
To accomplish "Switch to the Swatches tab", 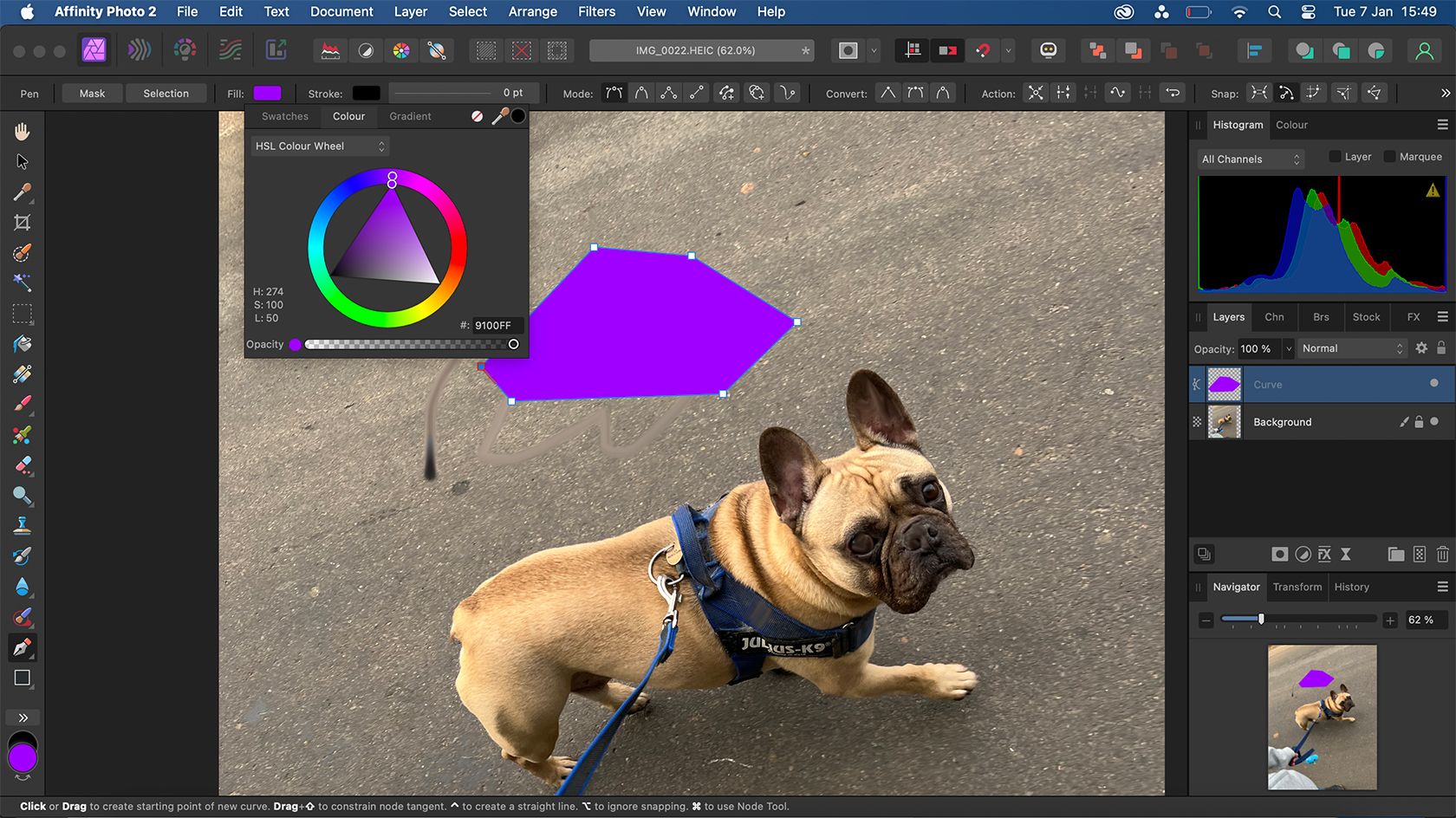I will pyautogui.click(x=283, y=116).
